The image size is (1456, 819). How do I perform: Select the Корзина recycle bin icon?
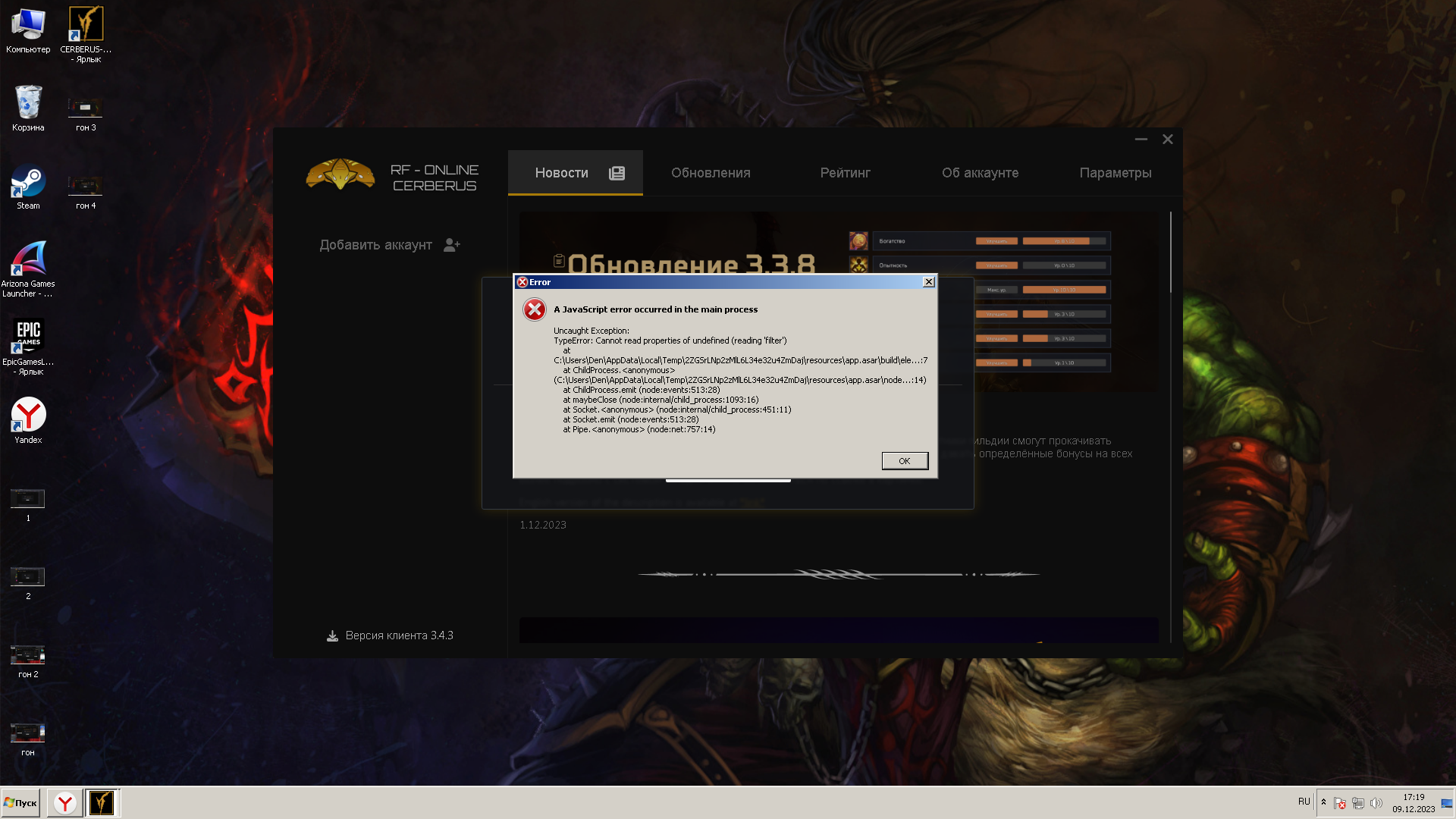click(28, 108)
